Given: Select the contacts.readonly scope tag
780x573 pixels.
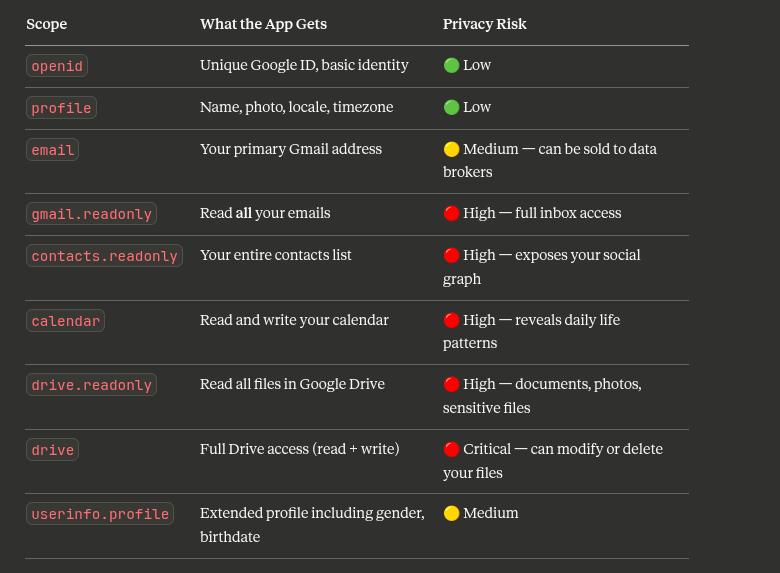Looking at the screenshot, I should (x=104, y=256).
